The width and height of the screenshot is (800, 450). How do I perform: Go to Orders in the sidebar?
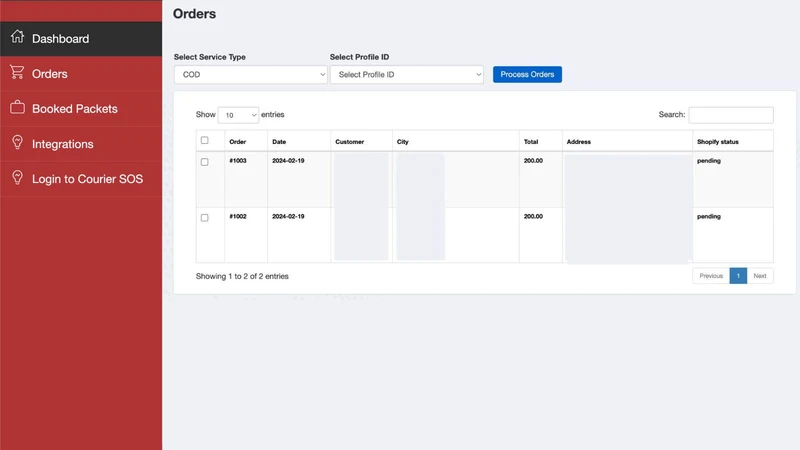[x=81, y=74]
